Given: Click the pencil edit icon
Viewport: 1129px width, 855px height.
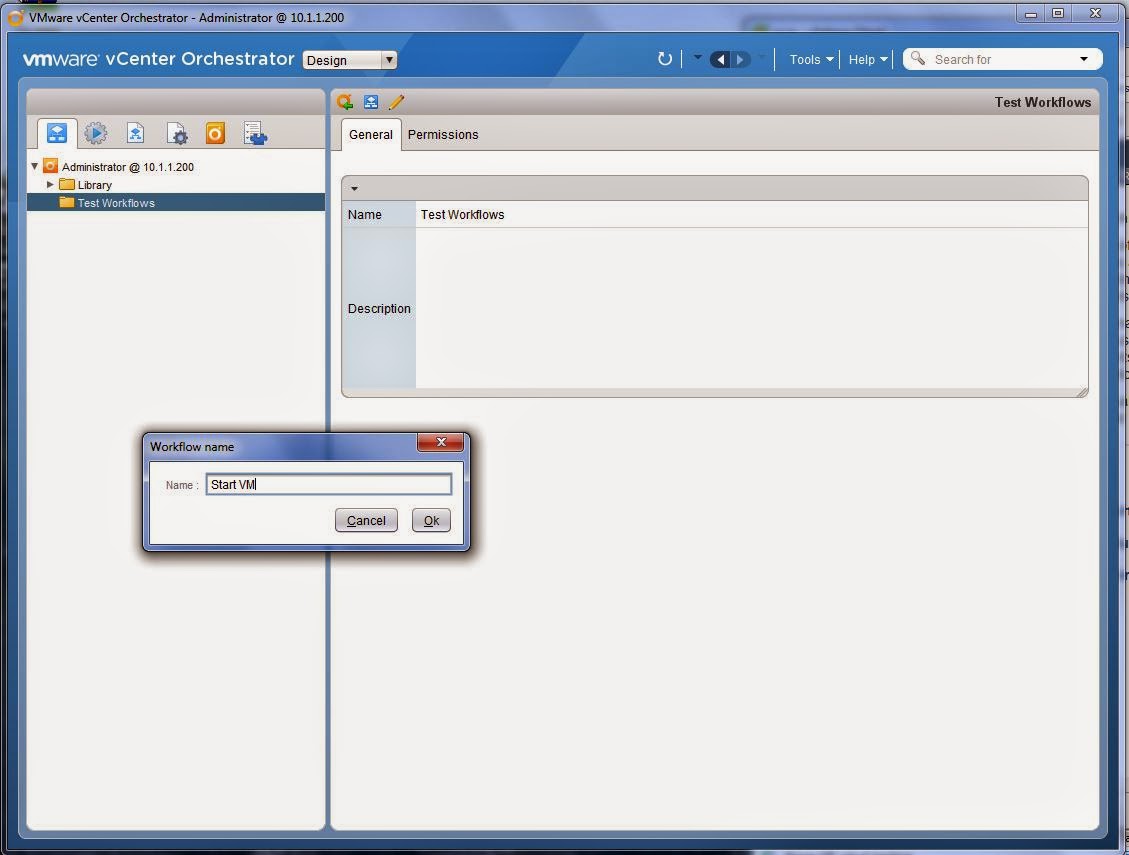Looking at the screenshot, I should [396, 102].
